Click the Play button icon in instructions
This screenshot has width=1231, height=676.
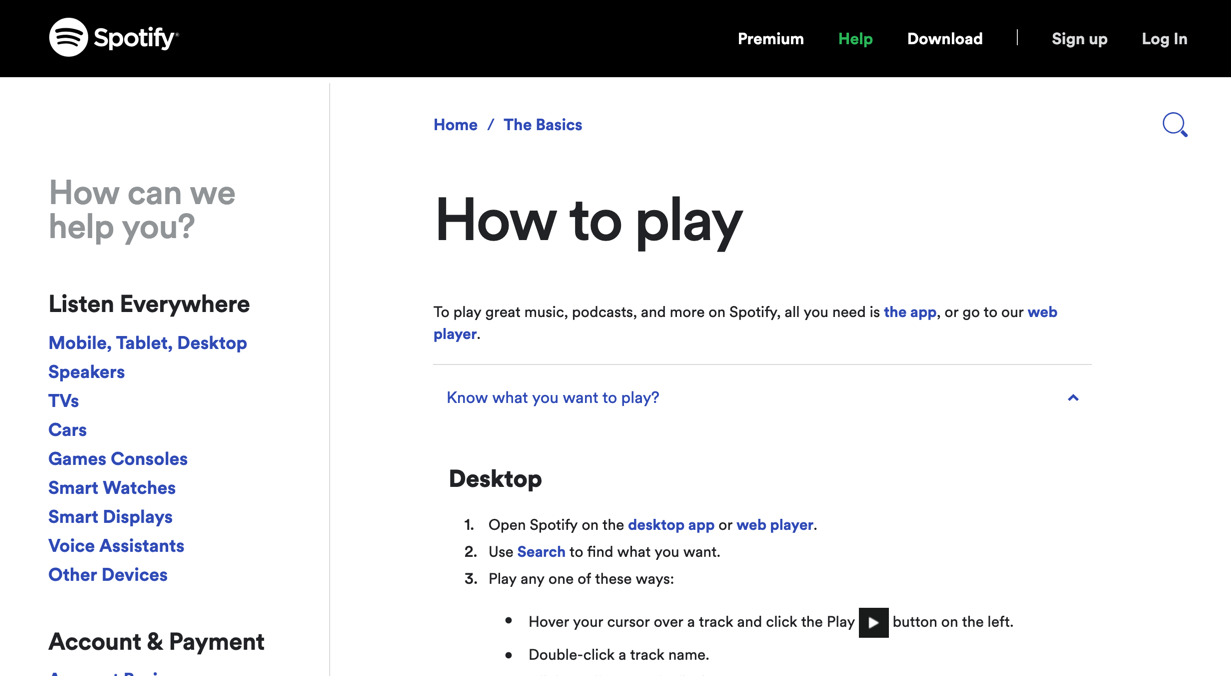click(x=873, y=622)
